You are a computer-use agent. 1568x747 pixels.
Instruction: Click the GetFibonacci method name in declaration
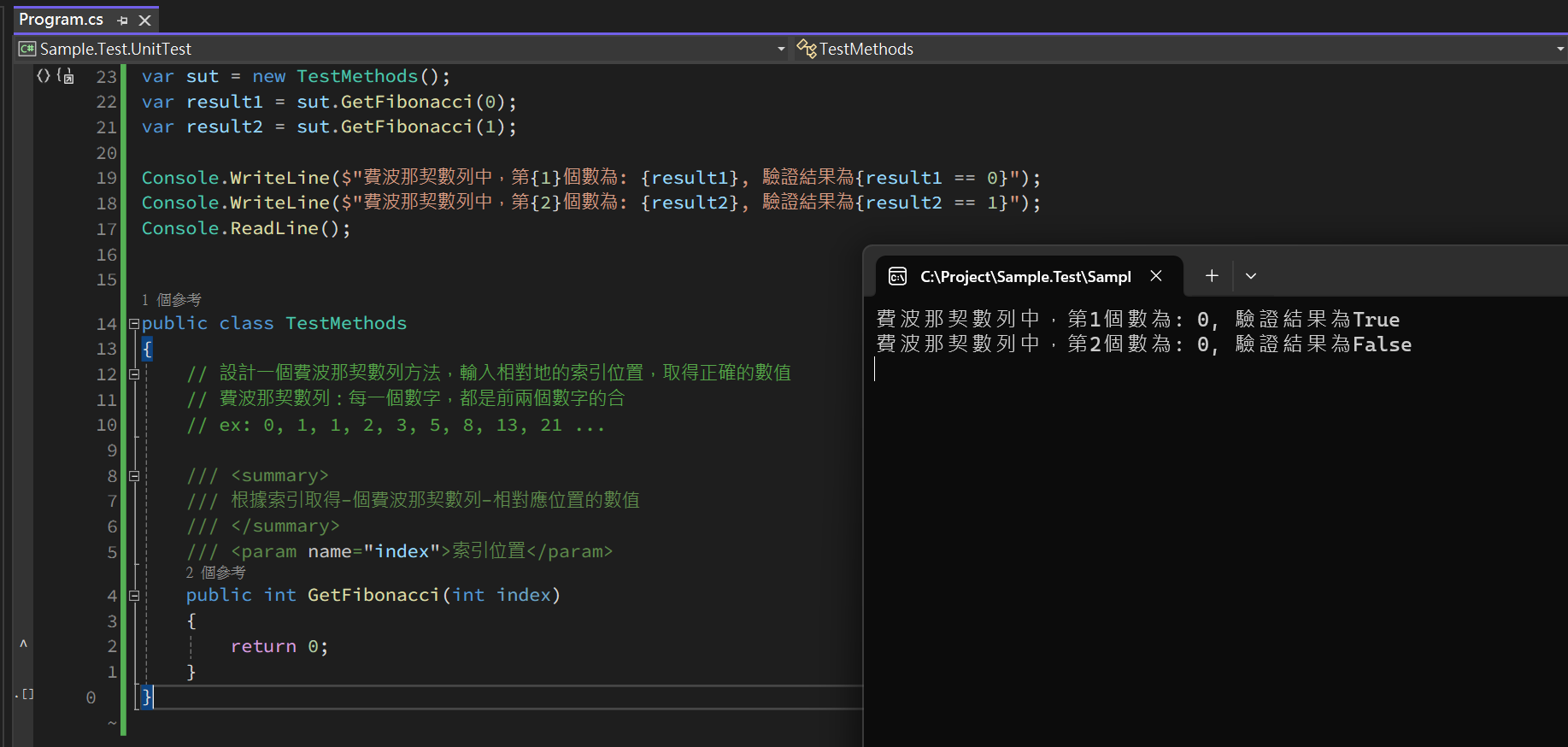click(x=373, y=595)
